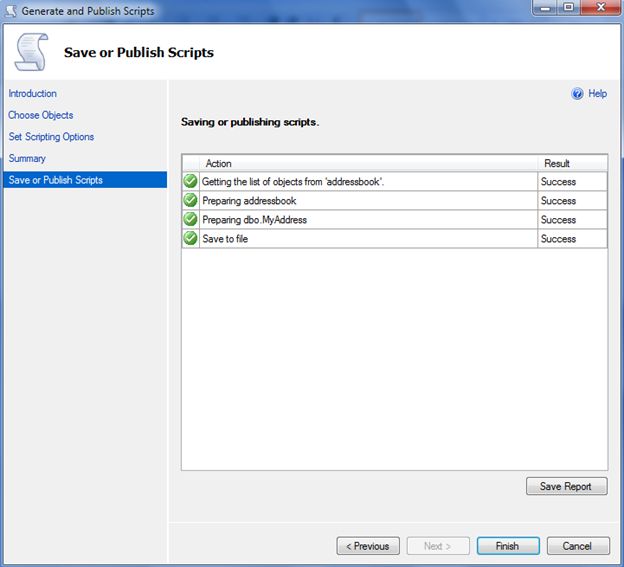This screenshot has height=567, width=624.
Task: Click green check icon for Save to file row
Action: 191,238
